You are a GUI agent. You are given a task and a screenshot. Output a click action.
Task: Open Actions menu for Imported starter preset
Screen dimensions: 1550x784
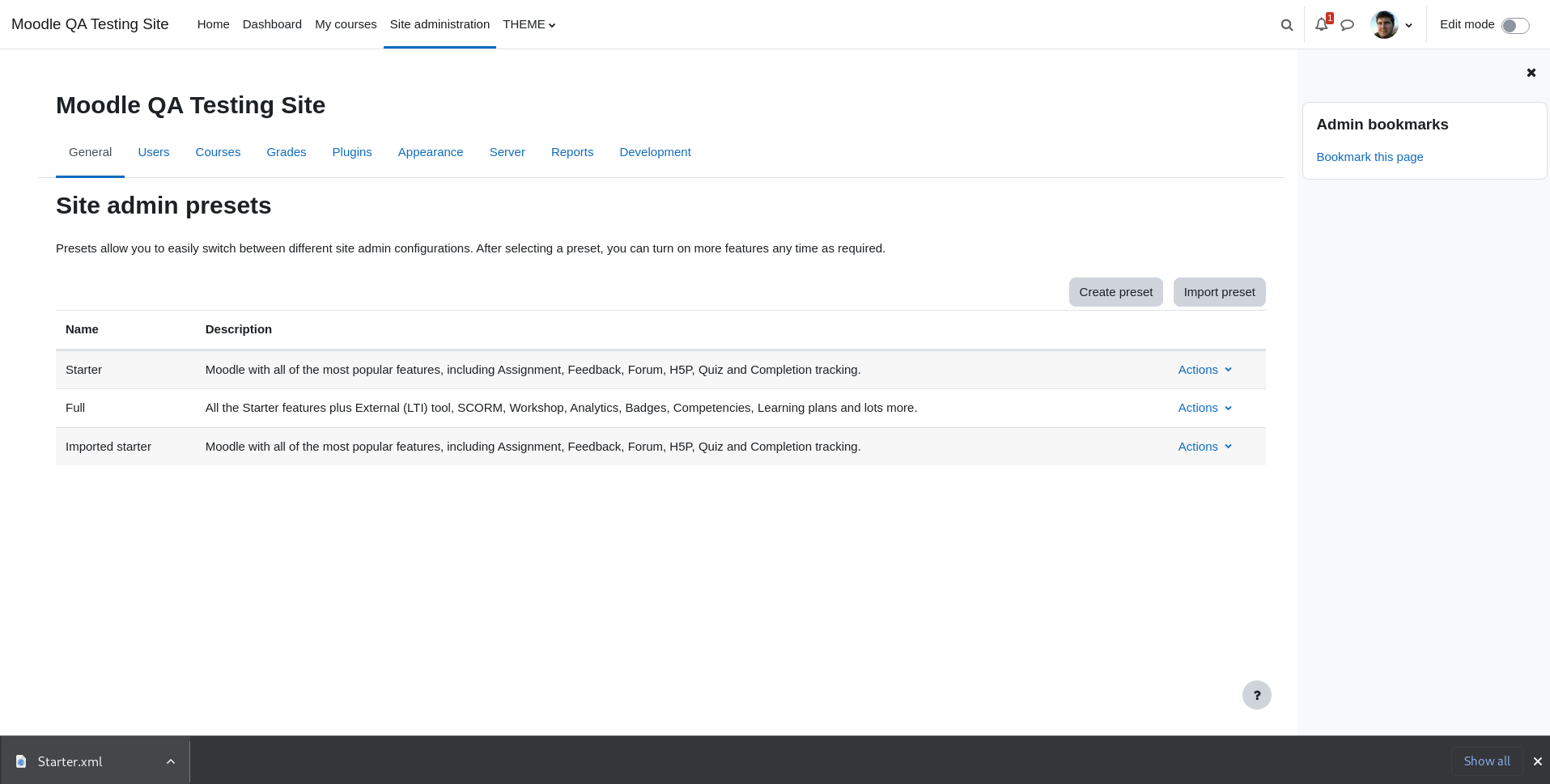(1204, 447)
